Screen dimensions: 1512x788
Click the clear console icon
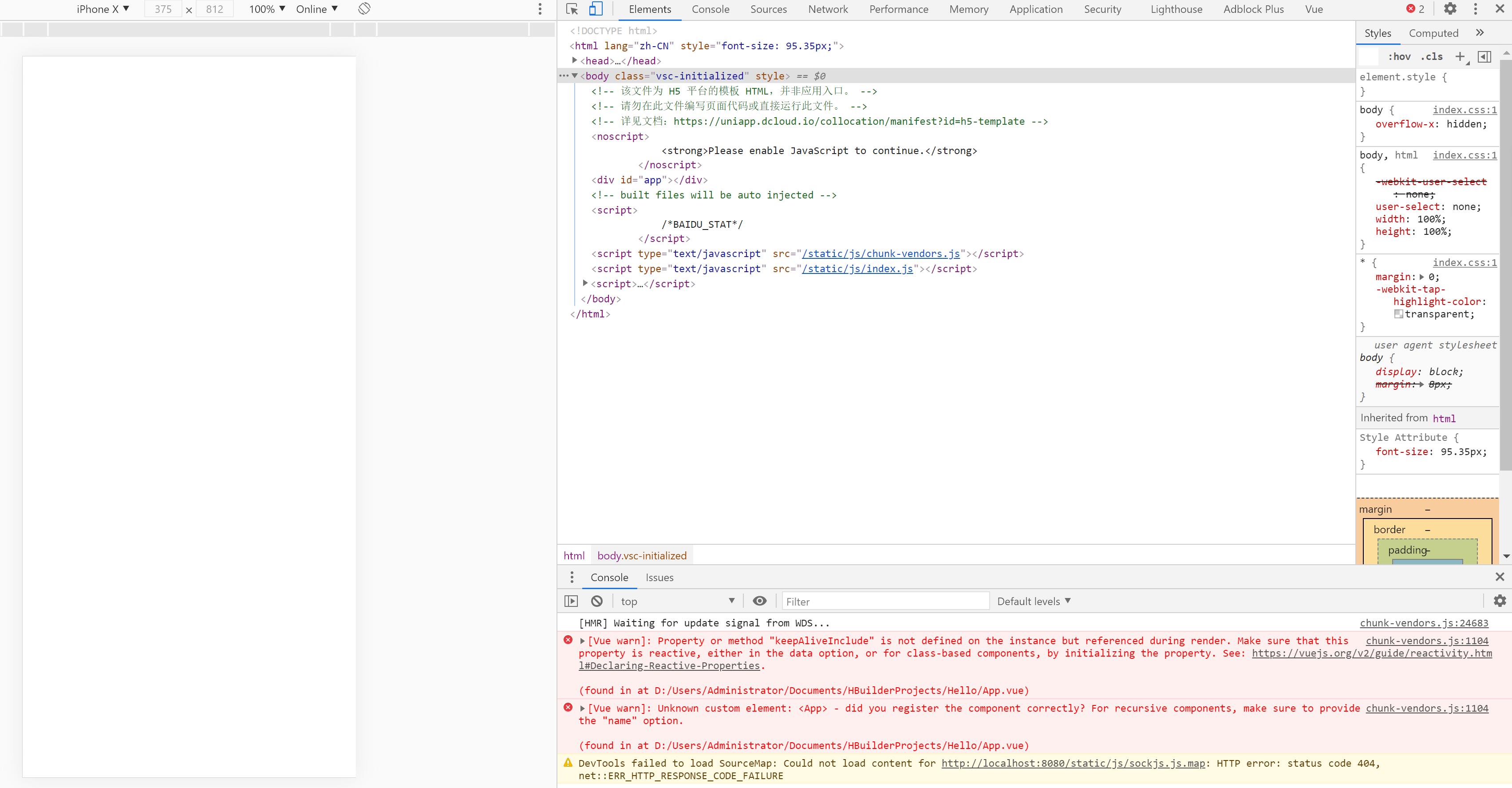[x=597, y=601]
